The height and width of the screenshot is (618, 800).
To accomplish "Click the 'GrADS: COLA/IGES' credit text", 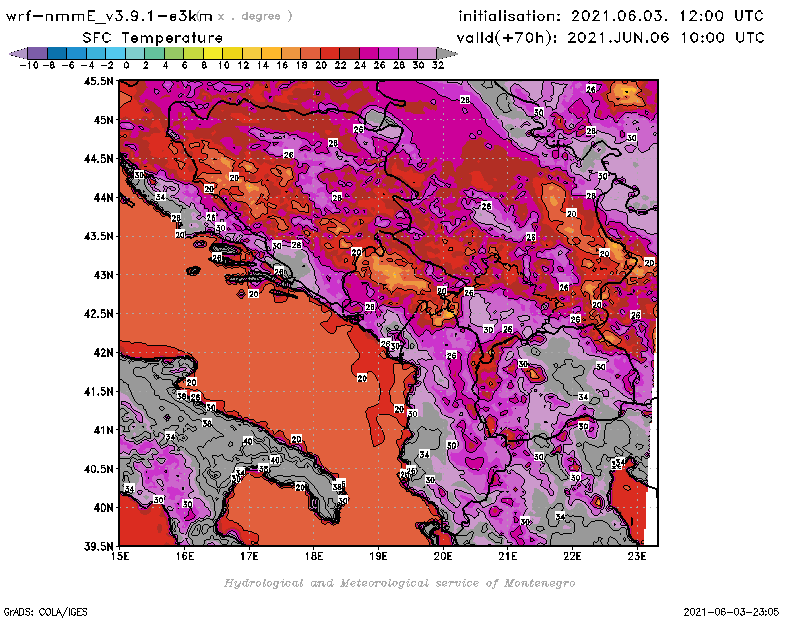I will click(x=45, y=612).
